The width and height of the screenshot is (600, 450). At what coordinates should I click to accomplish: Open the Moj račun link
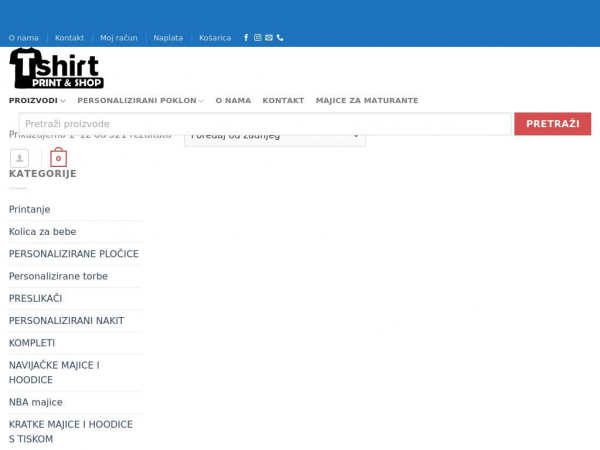tap(119, 38)
